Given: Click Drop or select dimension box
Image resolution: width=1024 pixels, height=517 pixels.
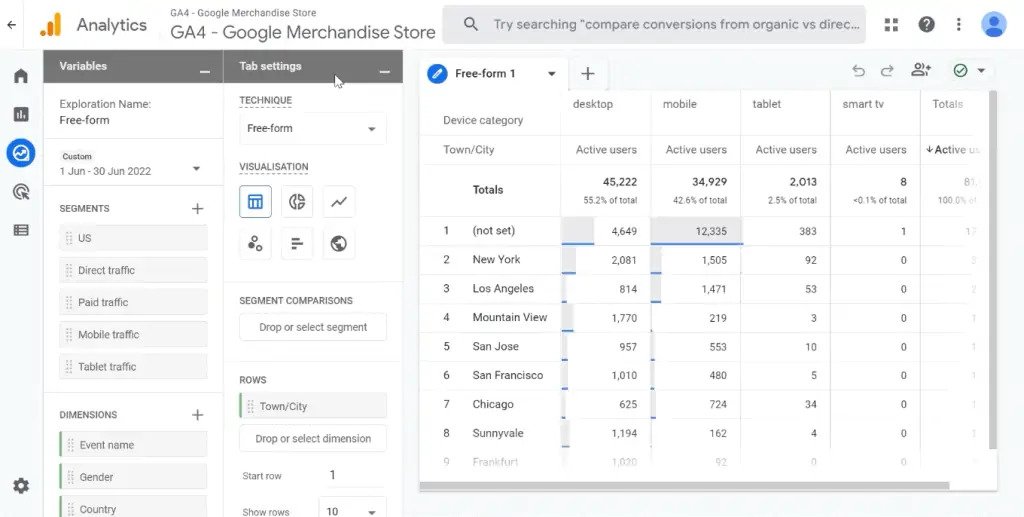Looking at the screenshot, I should pyautogui.click(x=313, y=439).
